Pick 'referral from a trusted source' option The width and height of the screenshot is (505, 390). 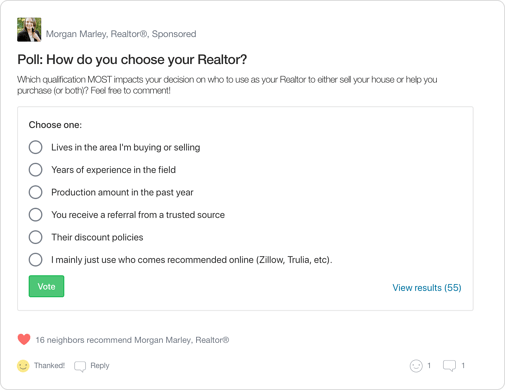pyautogui.click(x=35, y=215)
